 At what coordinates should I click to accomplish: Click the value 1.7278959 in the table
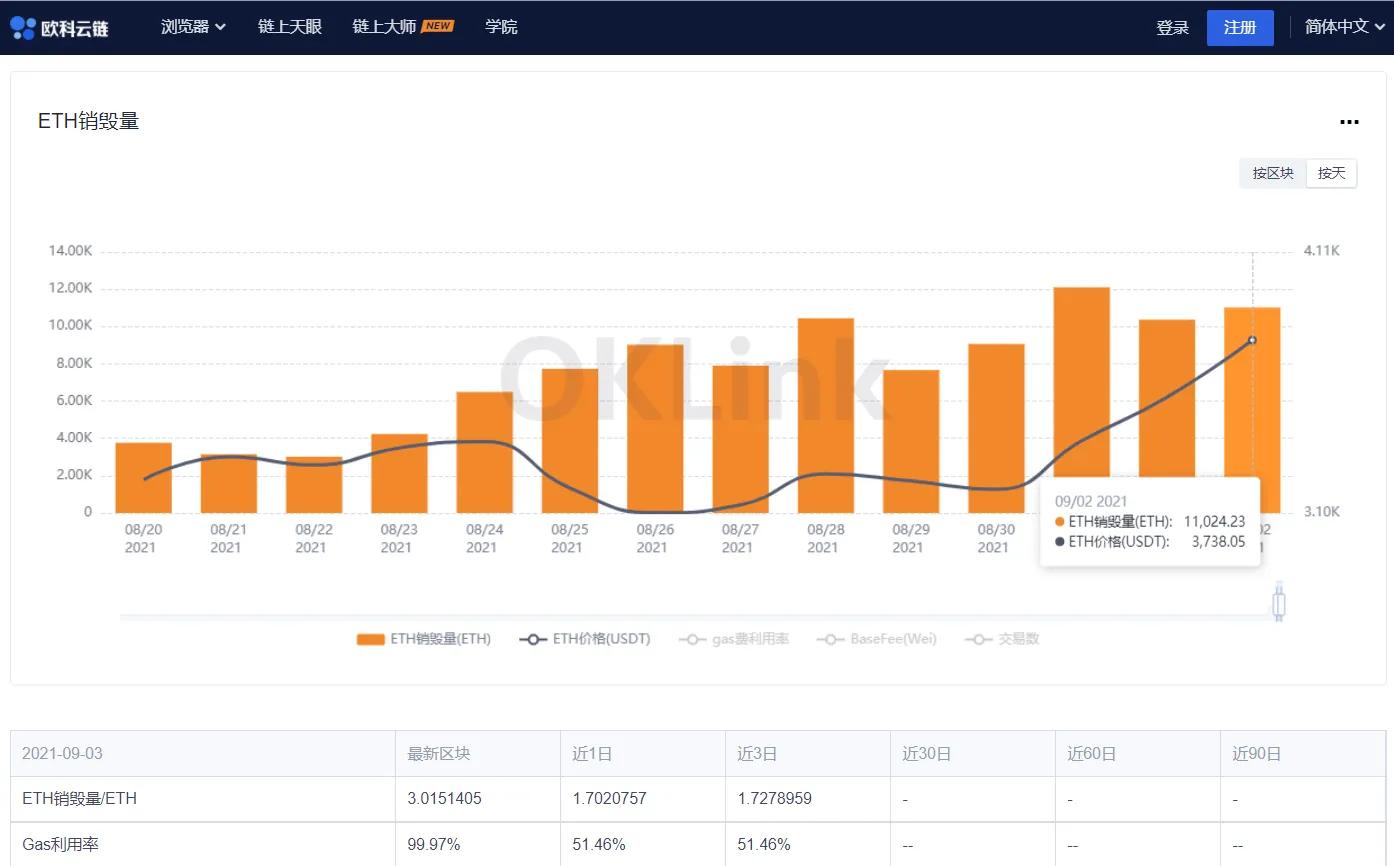(774, 799)
